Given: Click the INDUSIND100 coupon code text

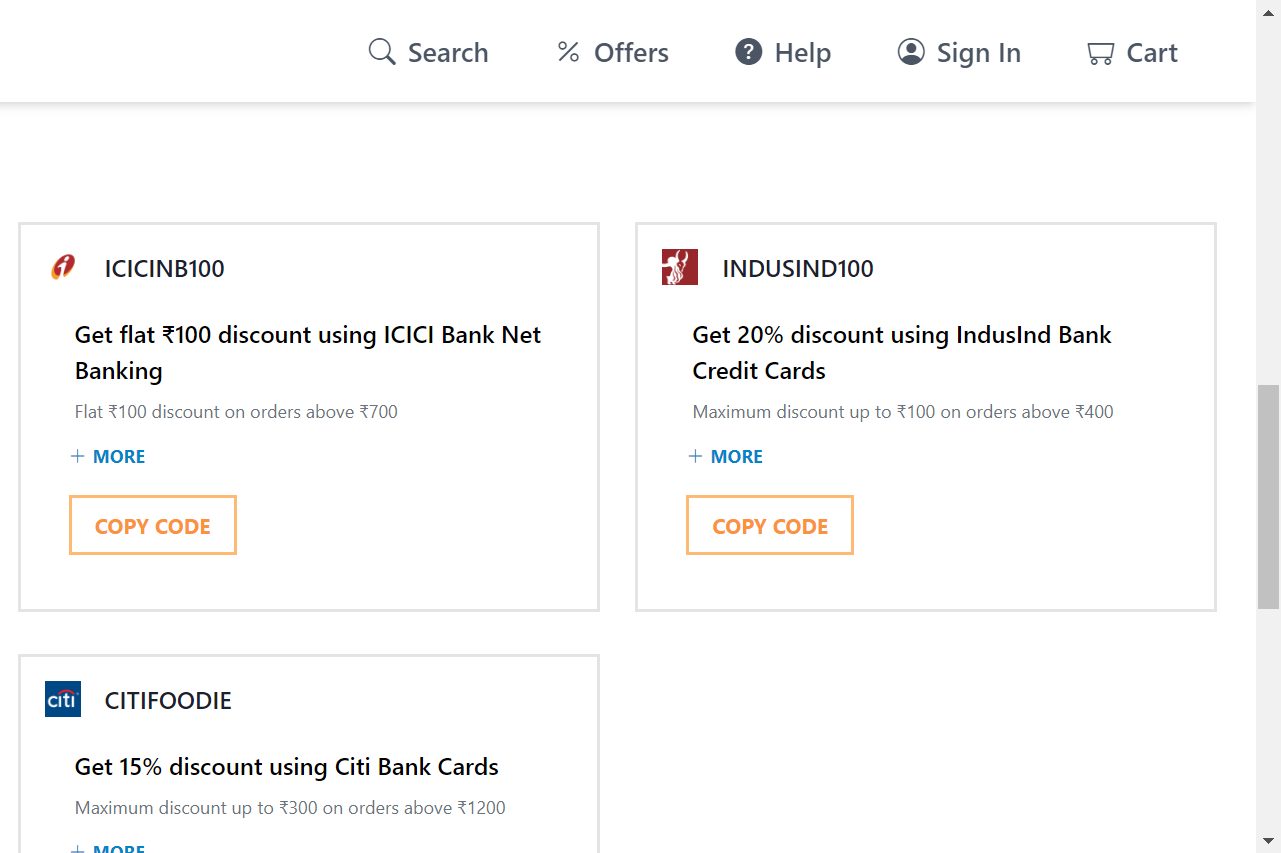Looking at the screenshot, I should point(798,269).
